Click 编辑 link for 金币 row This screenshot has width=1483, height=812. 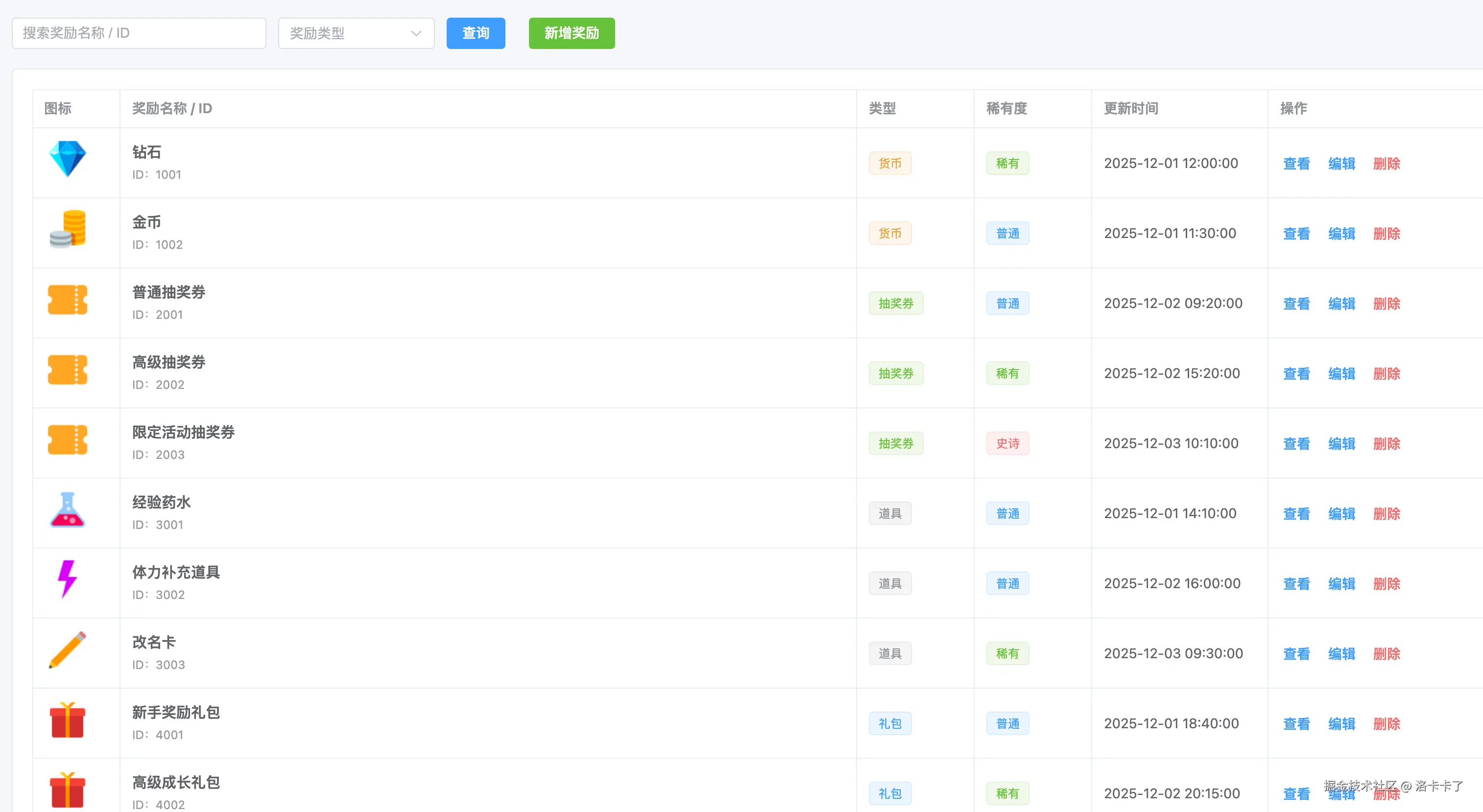tap(1341, 234)
